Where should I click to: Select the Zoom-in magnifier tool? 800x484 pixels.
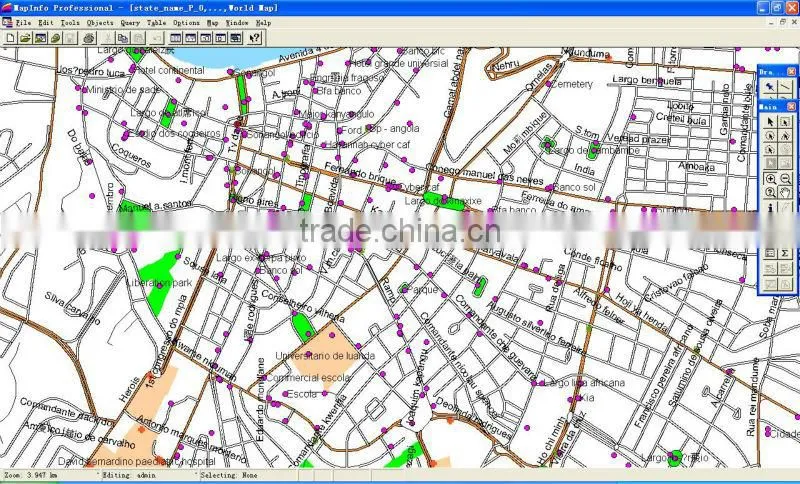tap(770, 179)
